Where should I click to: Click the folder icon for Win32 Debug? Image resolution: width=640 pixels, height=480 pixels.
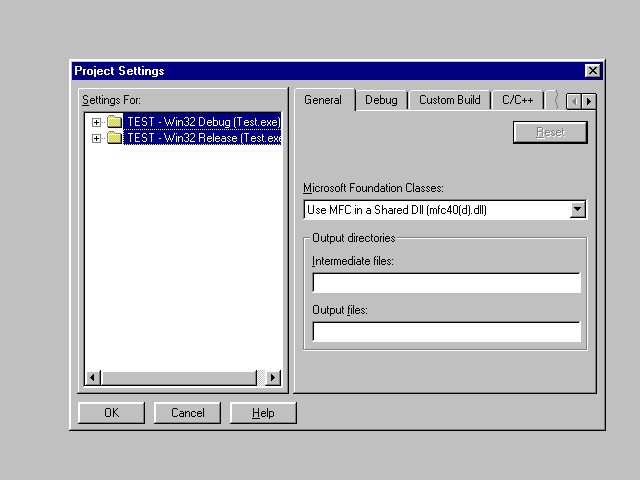click(x=114, y=122)
